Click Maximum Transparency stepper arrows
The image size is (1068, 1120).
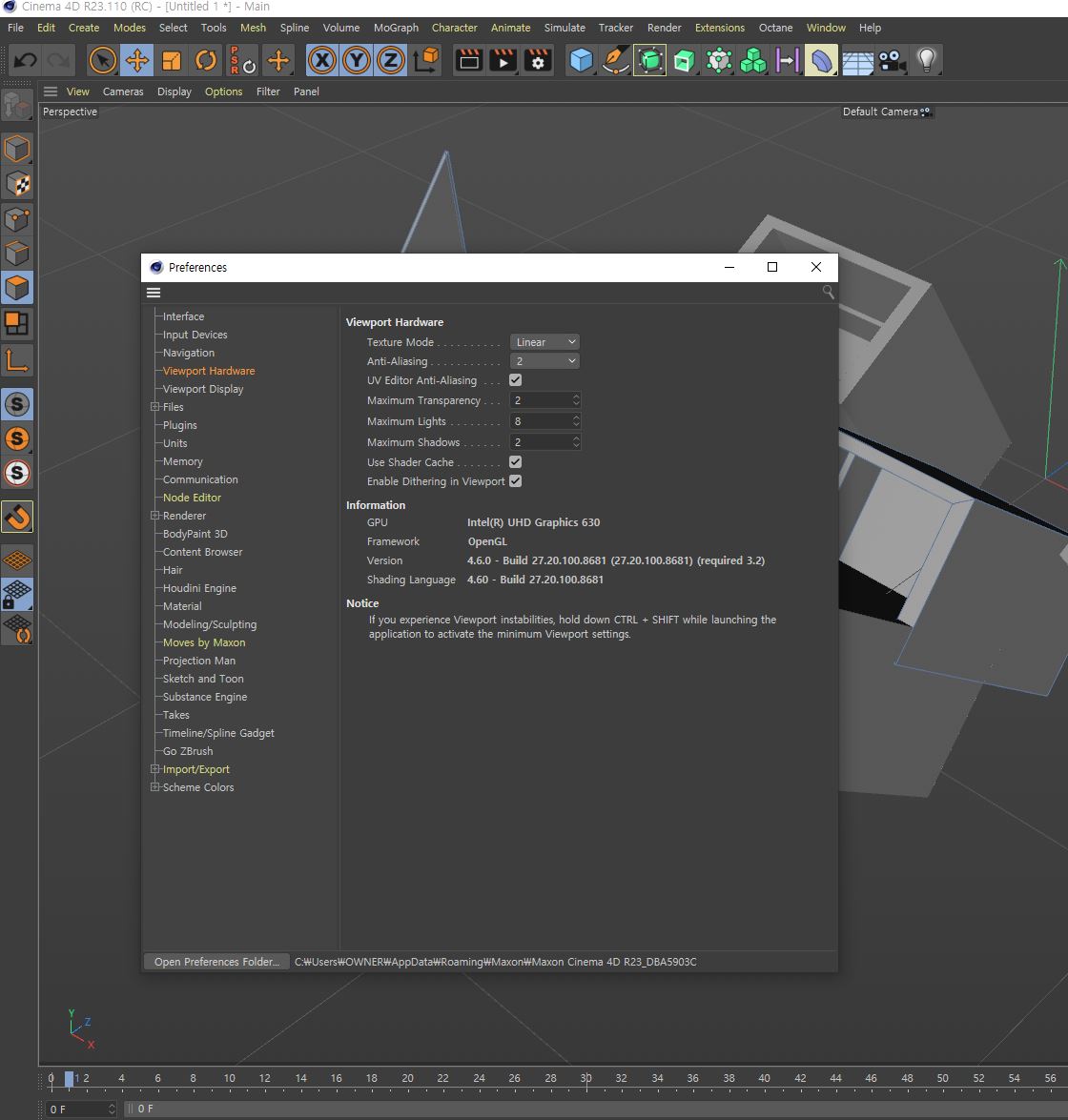point(576,400)
